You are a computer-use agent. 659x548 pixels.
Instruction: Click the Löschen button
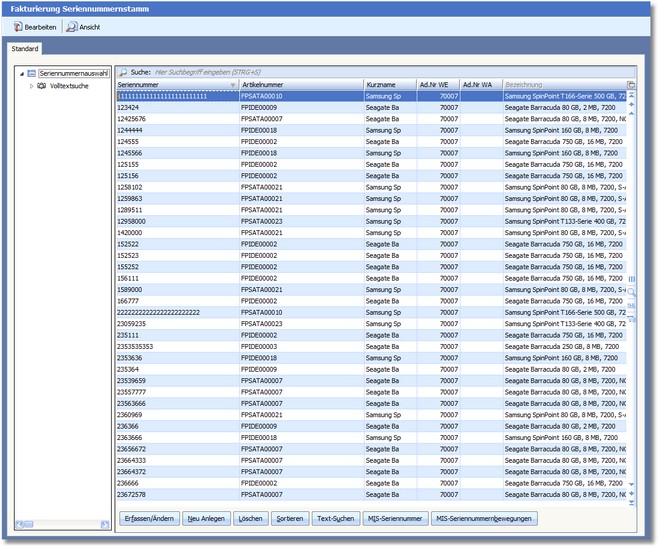pyautogui.click(x=249, y=519)
